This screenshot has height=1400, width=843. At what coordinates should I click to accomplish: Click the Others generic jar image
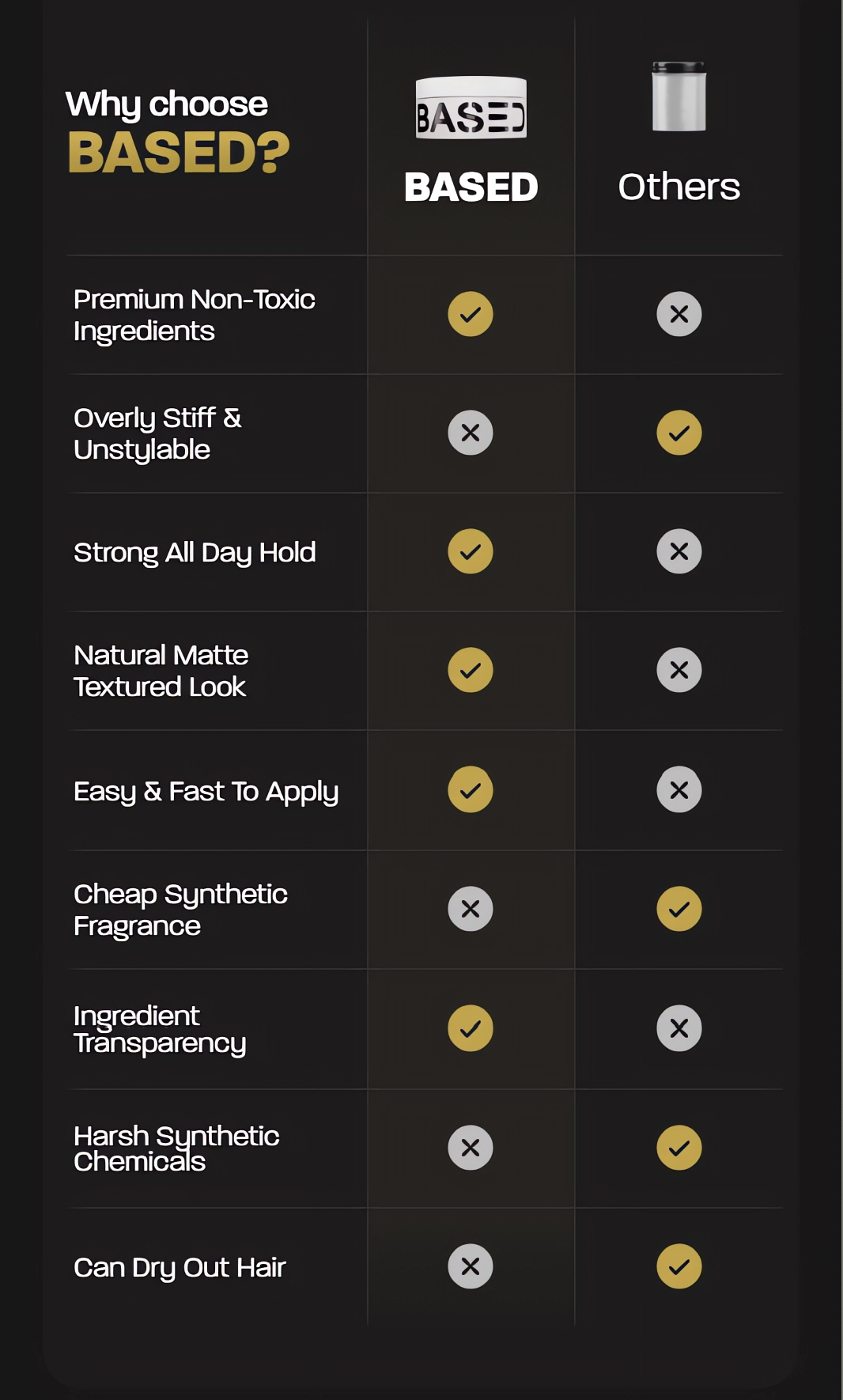click(x=679, y=96)
